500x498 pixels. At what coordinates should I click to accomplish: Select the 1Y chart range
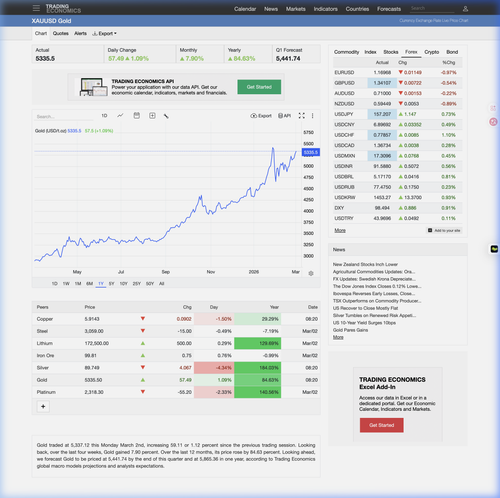tap(101, 284)
